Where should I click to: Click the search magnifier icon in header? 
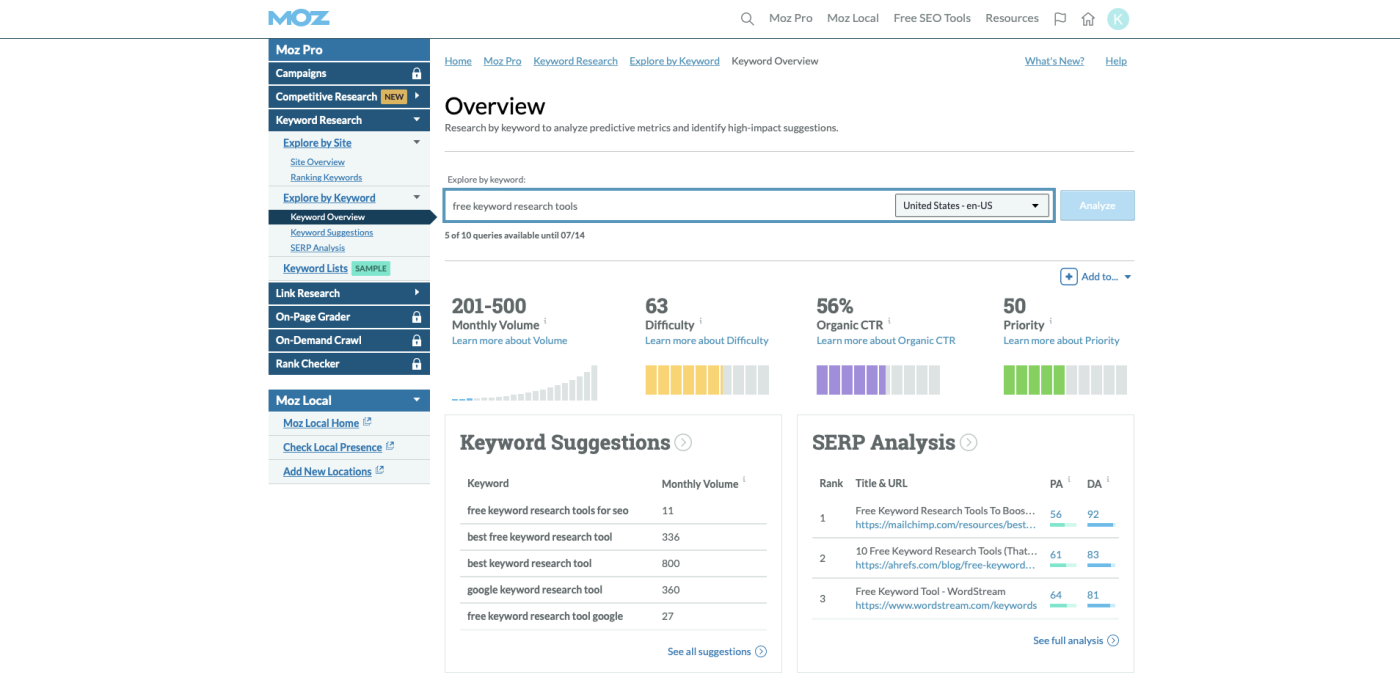747,19
